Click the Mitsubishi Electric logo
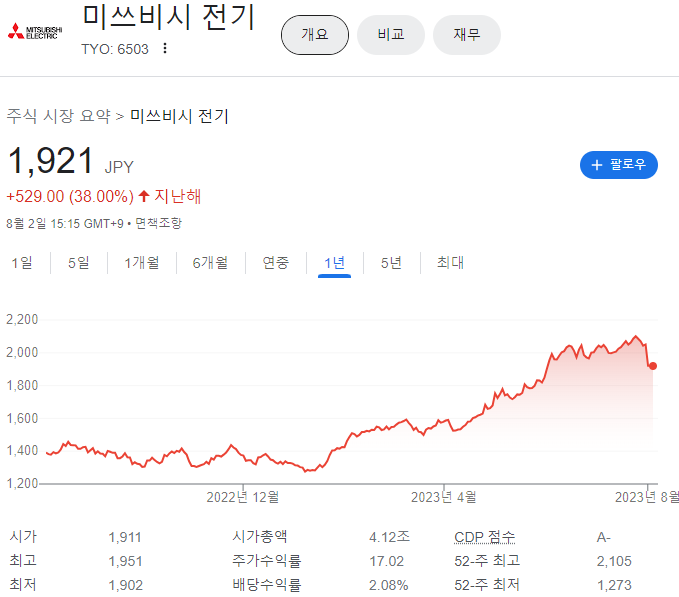679x597 pixels. pyautogui.click(x=35, y=31)
